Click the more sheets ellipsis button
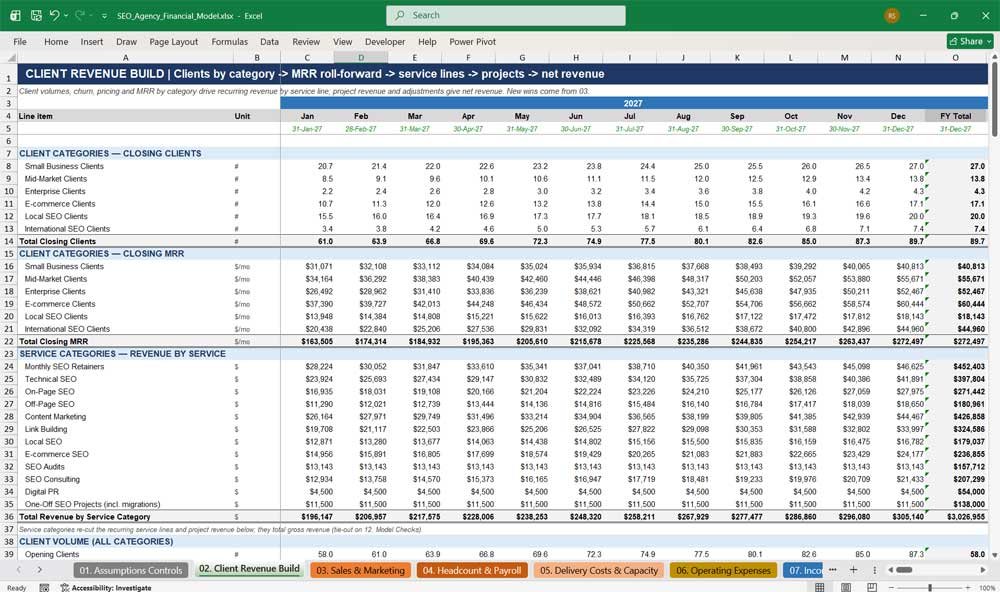Screen dimensions: 1000x592 [x=833, y=570]
